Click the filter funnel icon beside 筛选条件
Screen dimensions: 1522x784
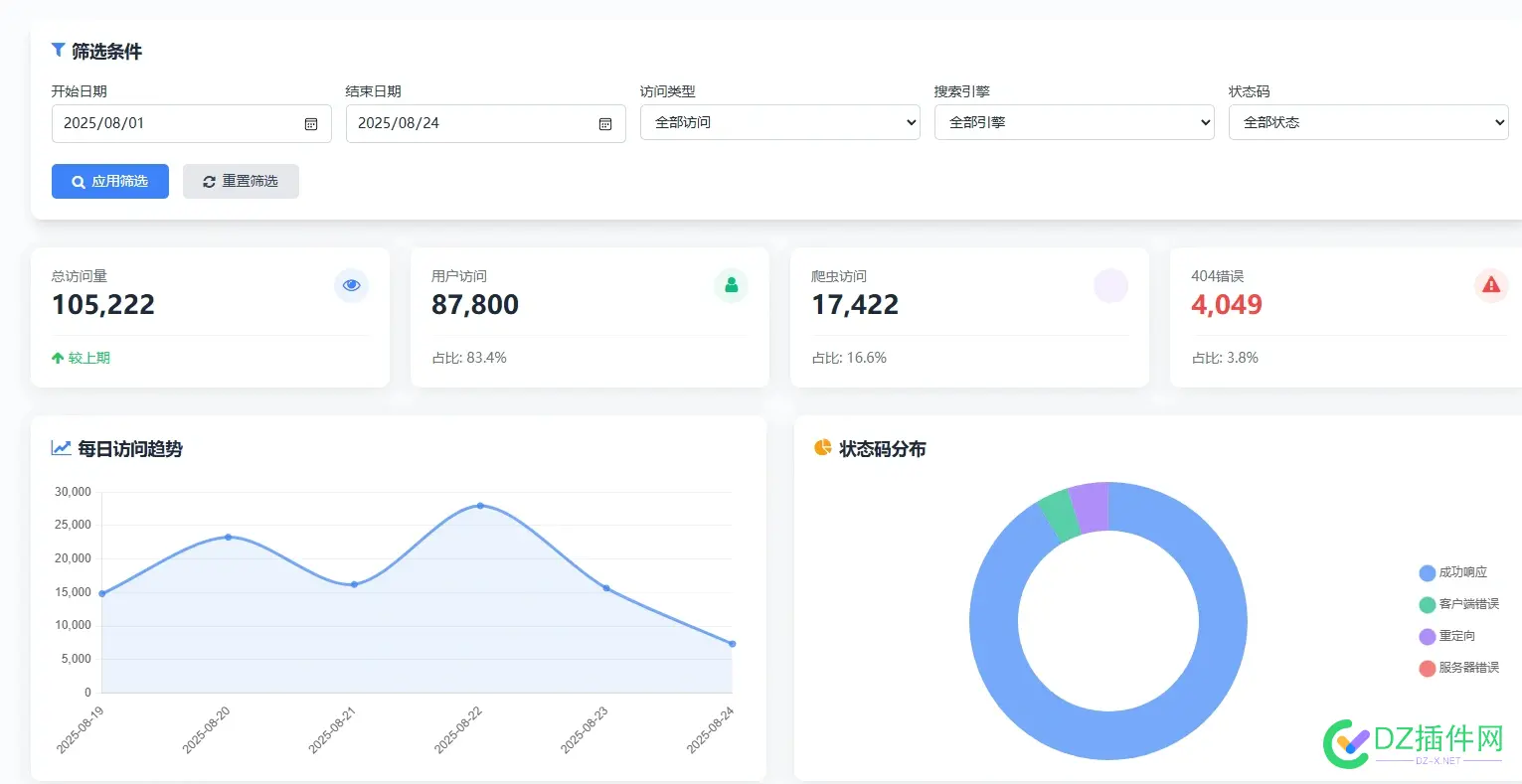[58, 49]
